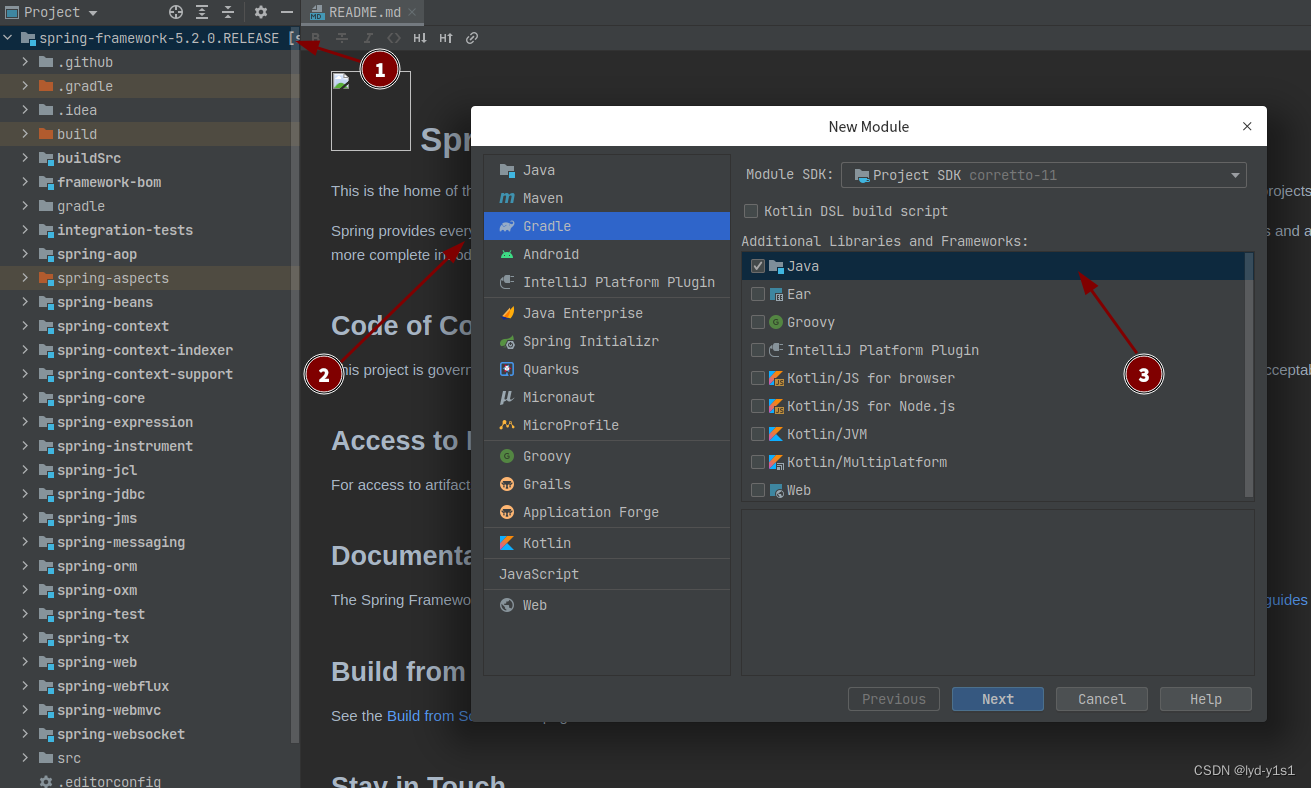
Task: Click the Next button
Action: click(x=997, y=699)
